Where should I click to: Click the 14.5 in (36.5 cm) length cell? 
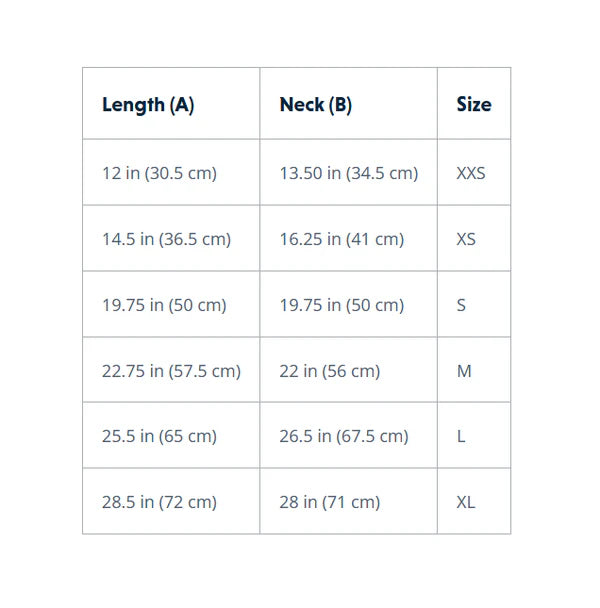pyautogui.click(x=171, y=238)
